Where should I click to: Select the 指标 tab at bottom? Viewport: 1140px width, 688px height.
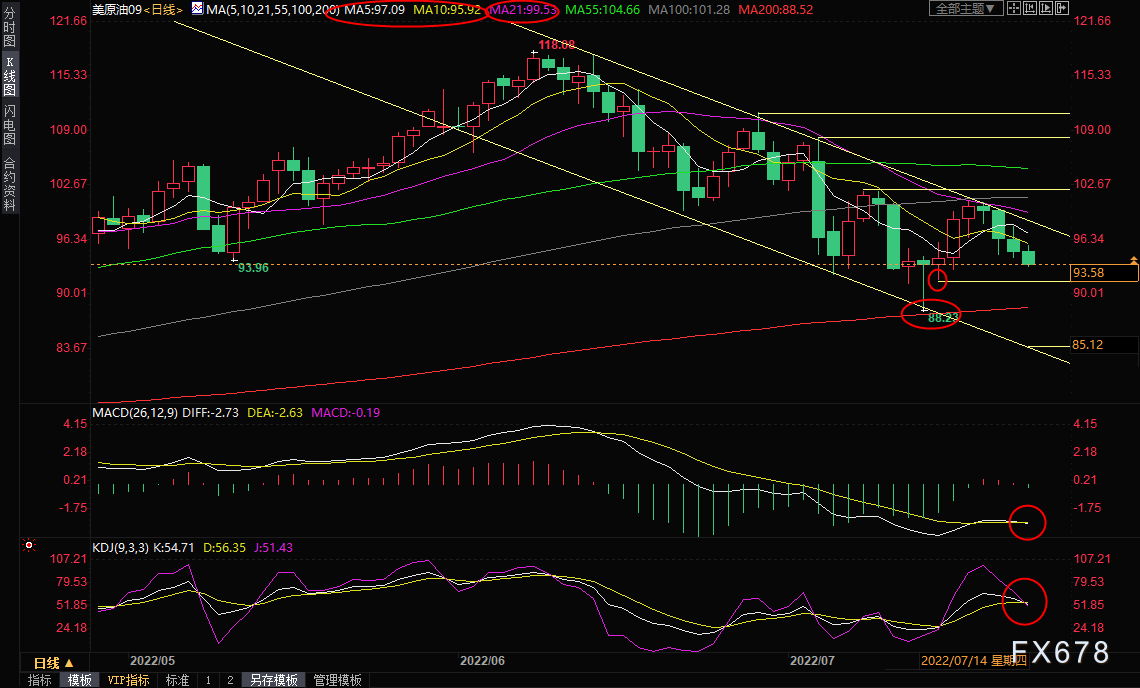(x=40, y=680)
